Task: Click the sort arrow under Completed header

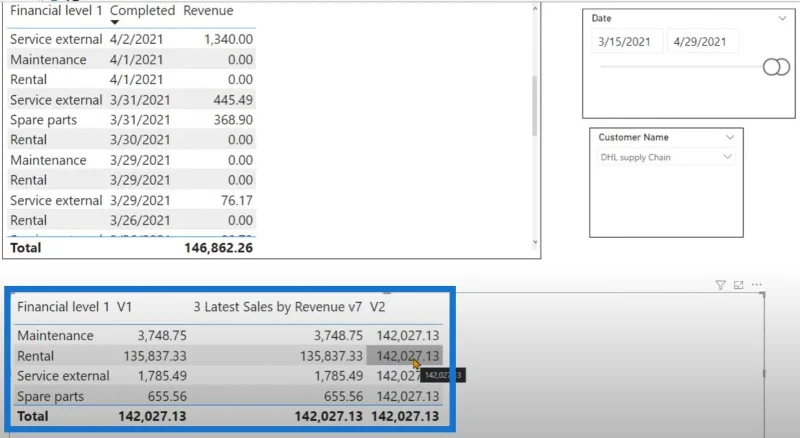Action: click(115, 22)
